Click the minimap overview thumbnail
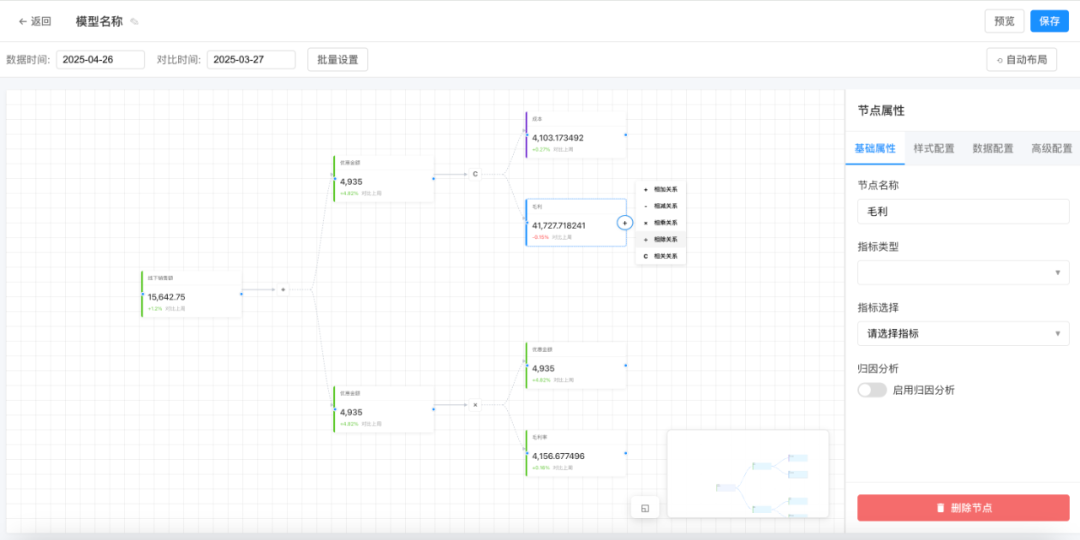This screenshot has width=1080, height=540. point(747,474)
